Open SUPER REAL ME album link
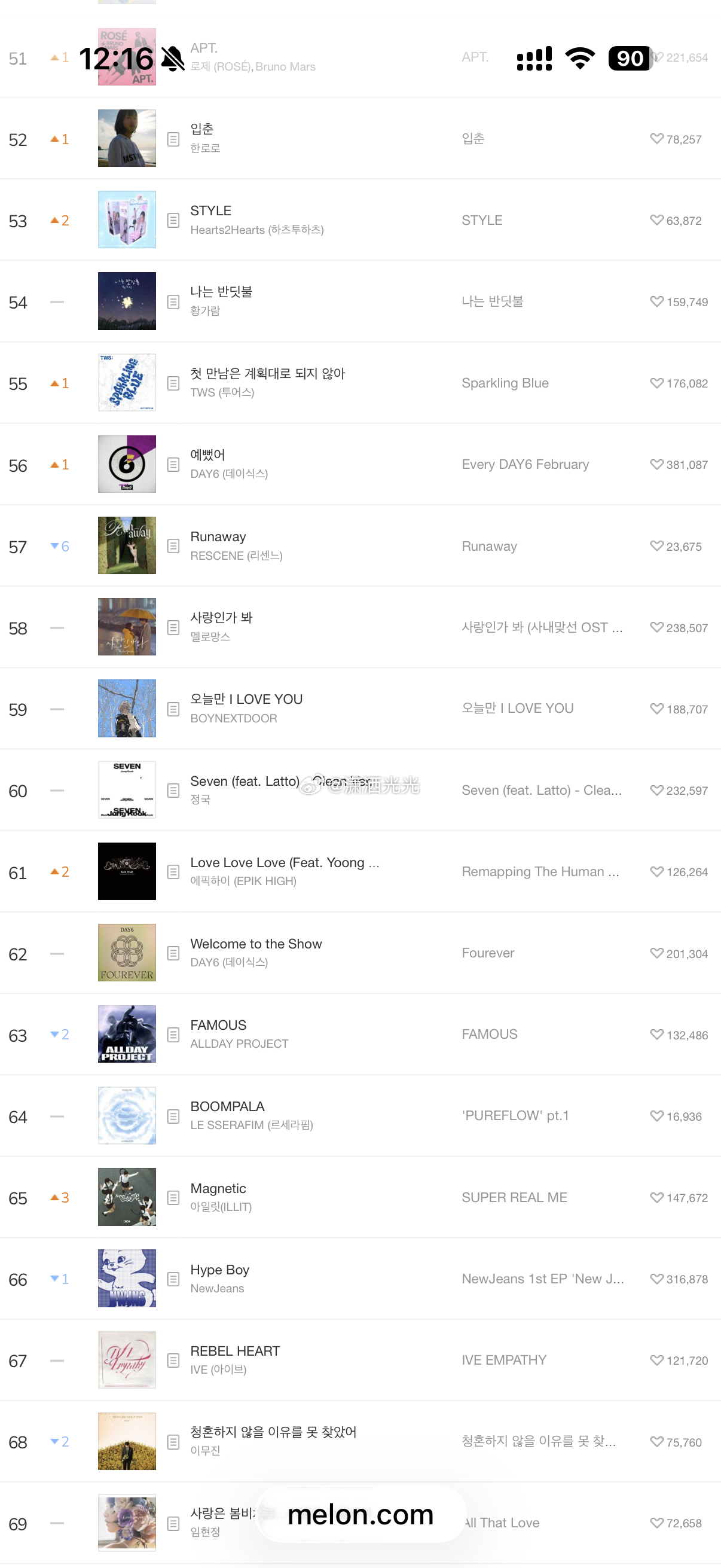The width and height of the screenshot is (721, 1568). point(514,1197)
